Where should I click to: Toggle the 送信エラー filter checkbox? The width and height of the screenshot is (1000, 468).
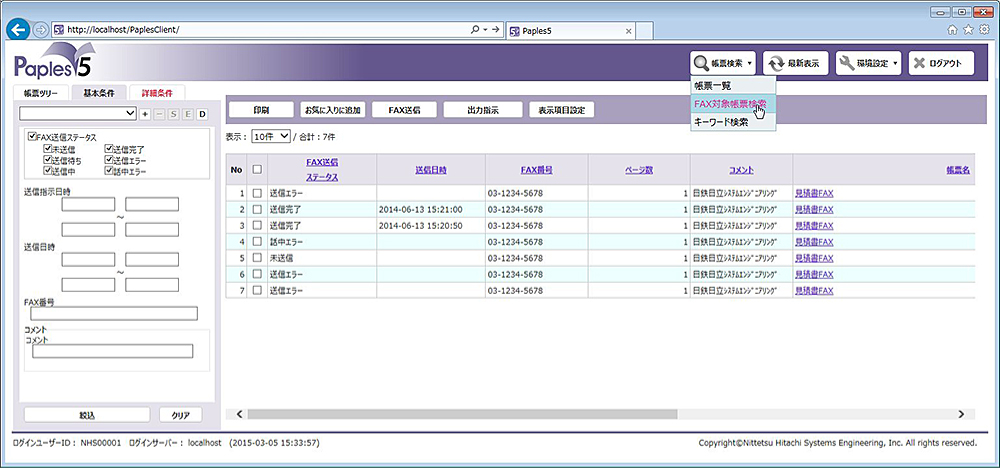(x=108, y=160)
